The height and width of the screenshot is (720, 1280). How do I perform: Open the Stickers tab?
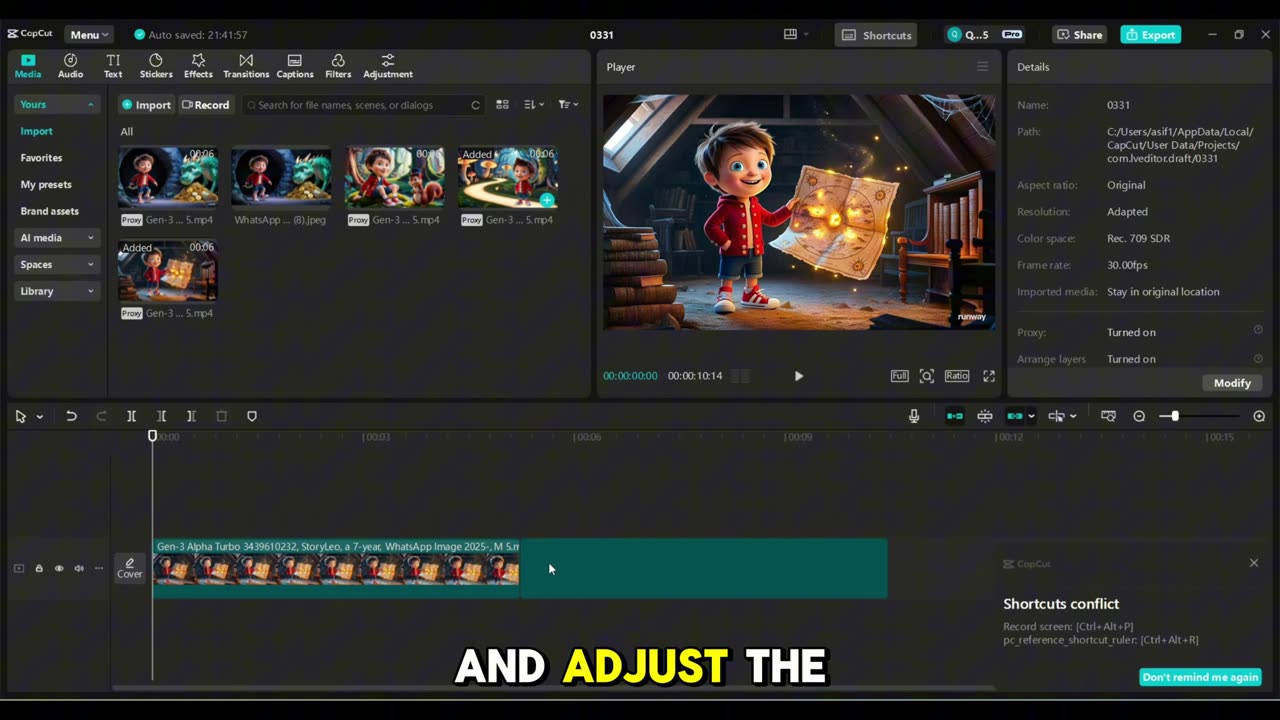[156, 66]
